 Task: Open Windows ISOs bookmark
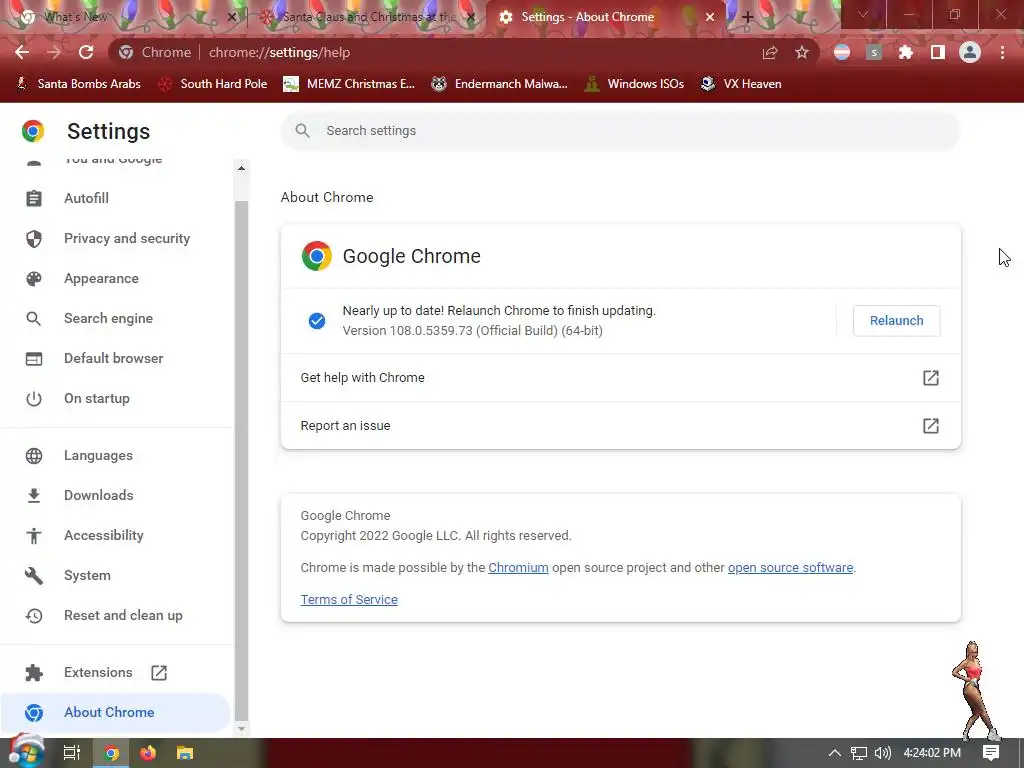(634, 84)
